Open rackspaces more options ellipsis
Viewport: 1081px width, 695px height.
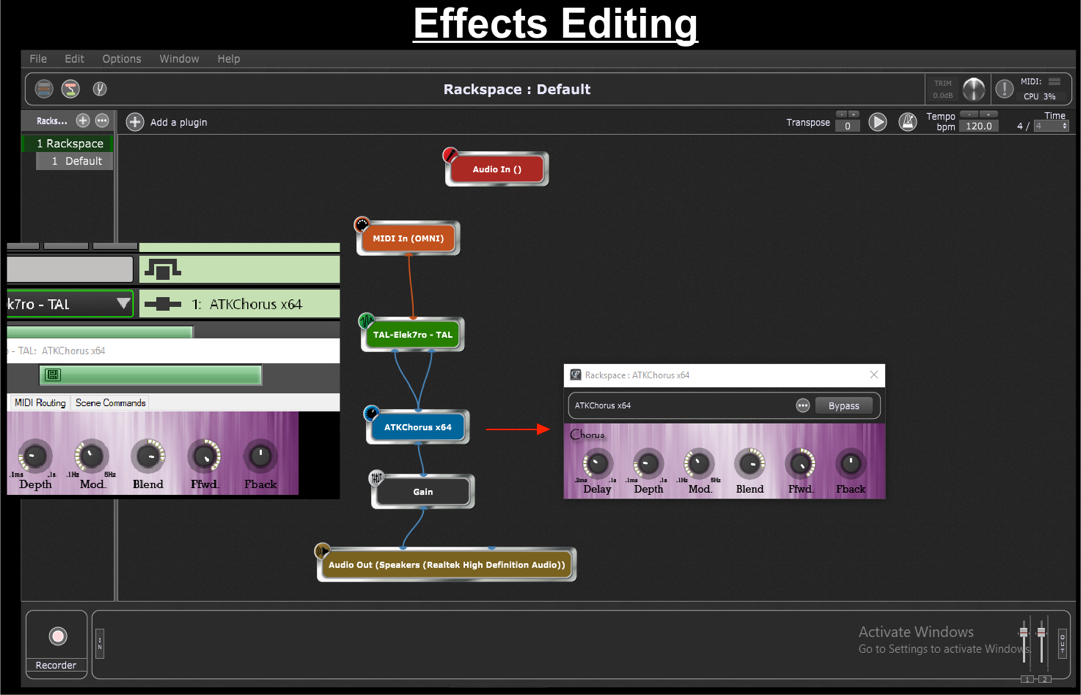point(102,121)
